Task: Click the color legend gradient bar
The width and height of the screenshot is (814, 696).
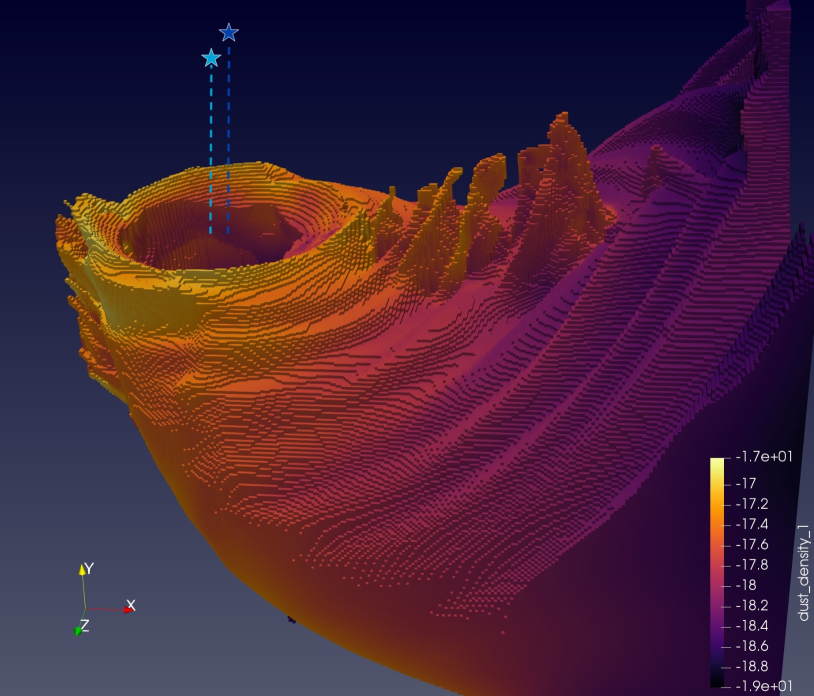Action: click(x=717, y=572)
